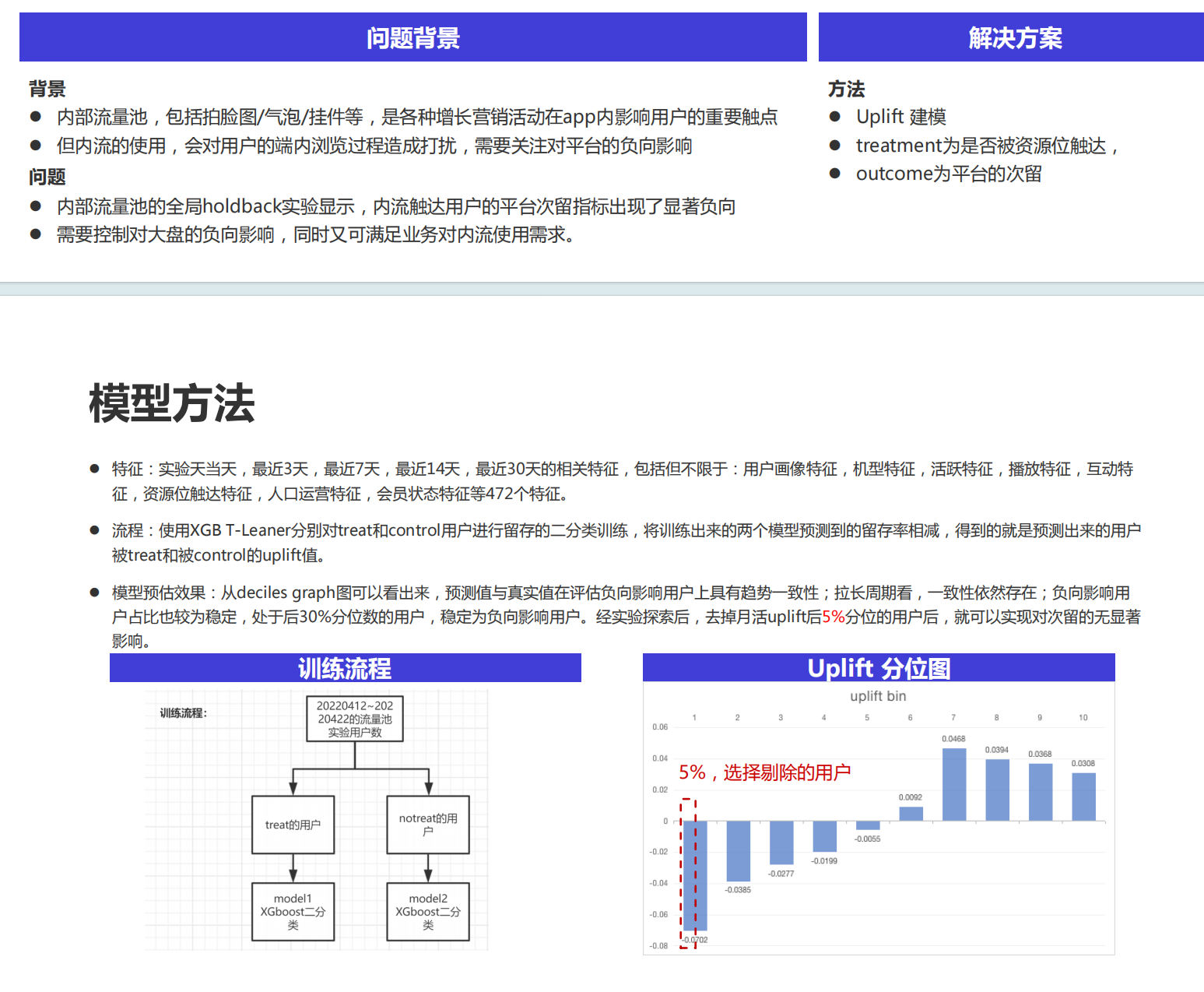Click the bar labeled -0.0055

[868, 825]
